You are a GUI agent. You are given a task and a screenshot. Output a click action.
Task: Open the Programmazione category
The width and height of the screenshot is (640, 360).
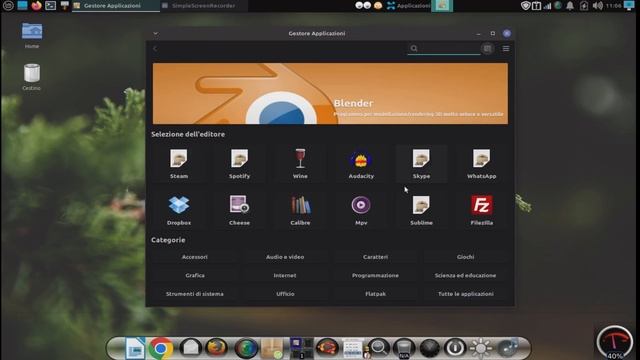click(376, 276)
